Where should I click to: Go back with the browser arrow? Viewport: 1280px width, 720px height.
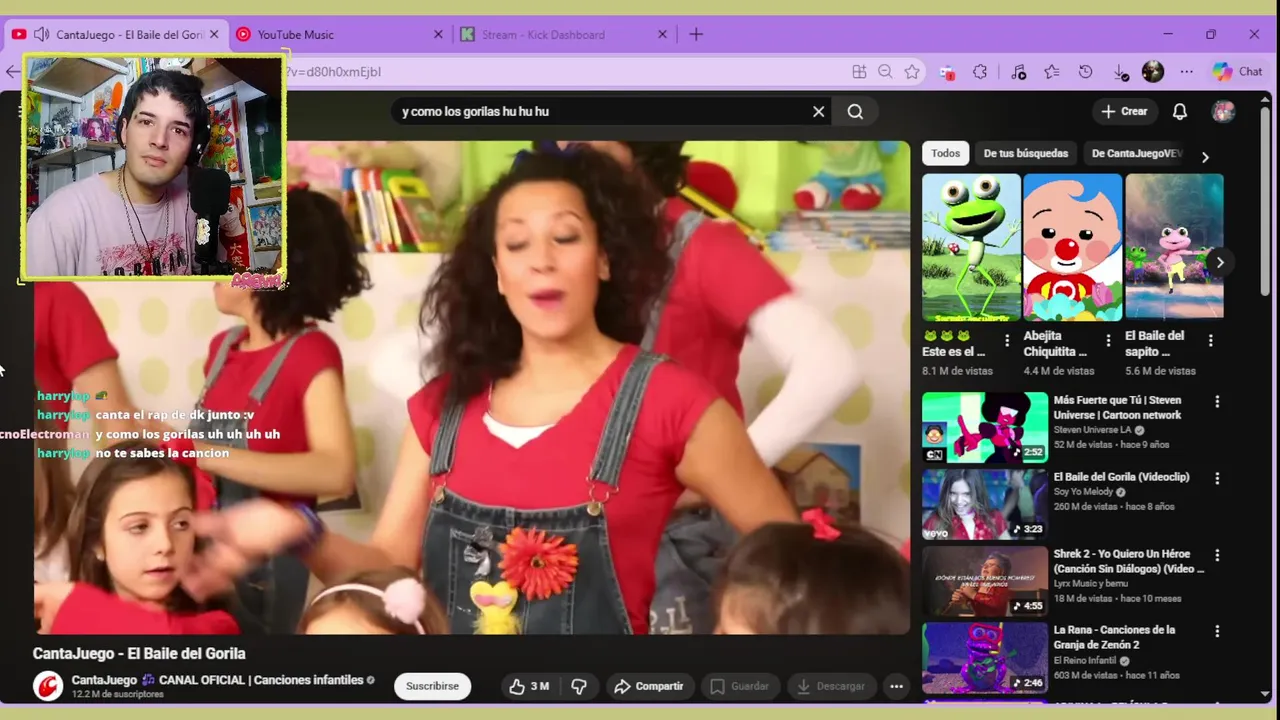point(12,72)
